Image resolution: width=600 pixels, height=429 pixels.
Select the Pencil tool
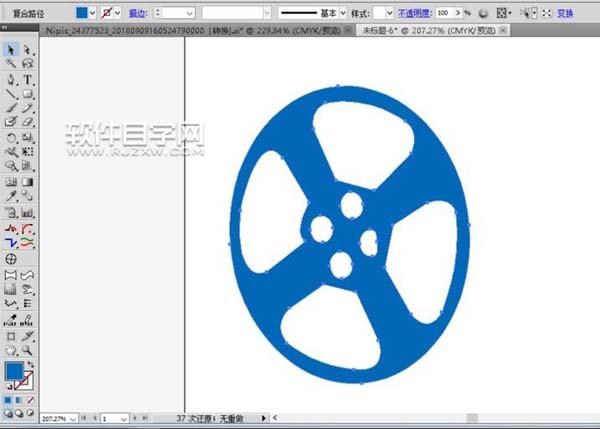[x=27, y=108]
